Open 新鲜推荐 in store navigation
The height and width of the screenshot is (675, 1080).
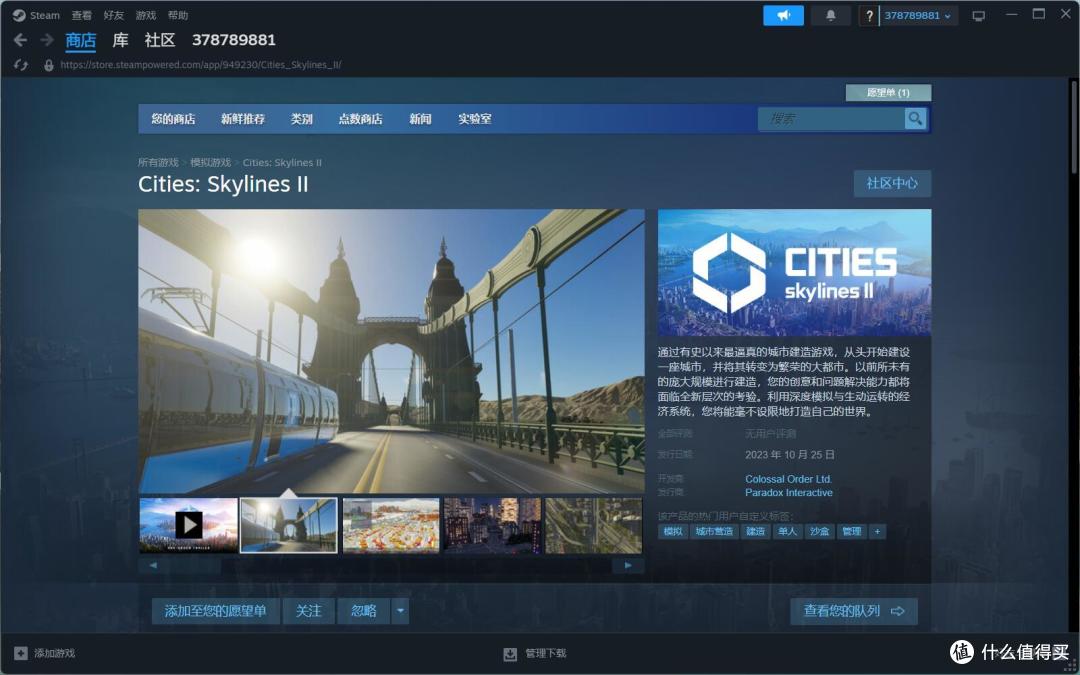pos(242,118)
